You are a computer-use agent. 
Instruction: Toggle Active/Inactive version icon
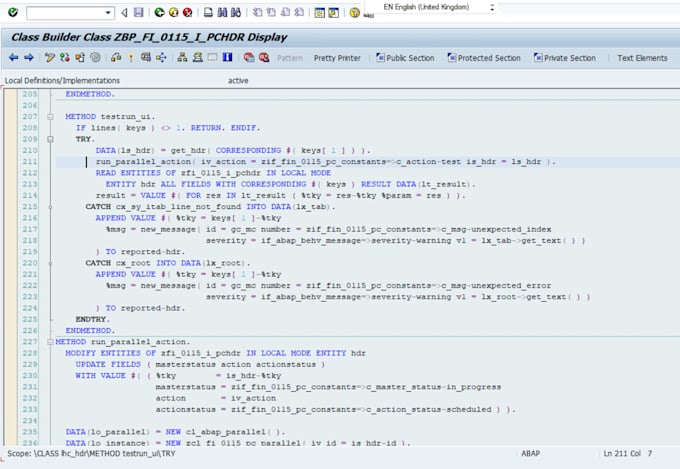pyautogui.click(x=65, y=57)
